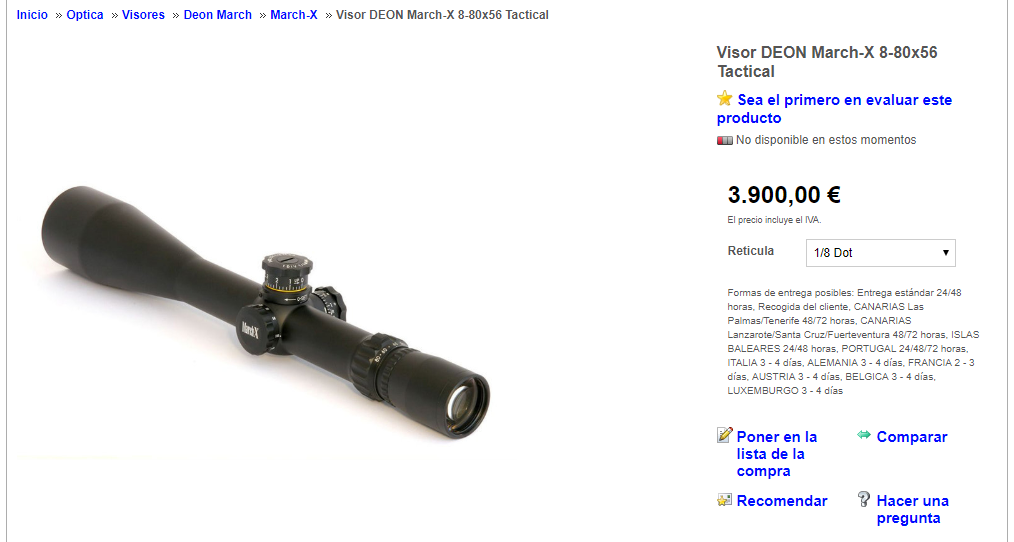
Task: Click the green arrows Comparar icon
Action: [x=864, y=435]
